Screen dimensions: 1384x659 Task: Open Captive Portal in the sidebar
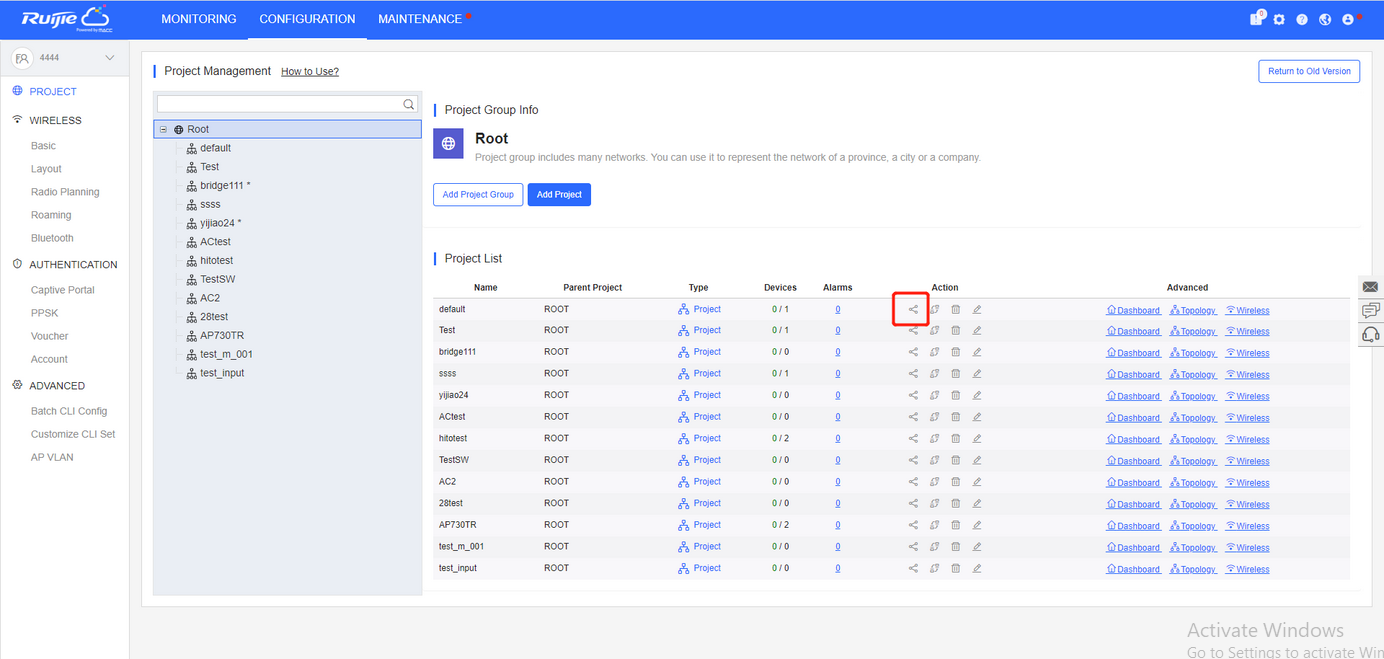pos(62,290)
